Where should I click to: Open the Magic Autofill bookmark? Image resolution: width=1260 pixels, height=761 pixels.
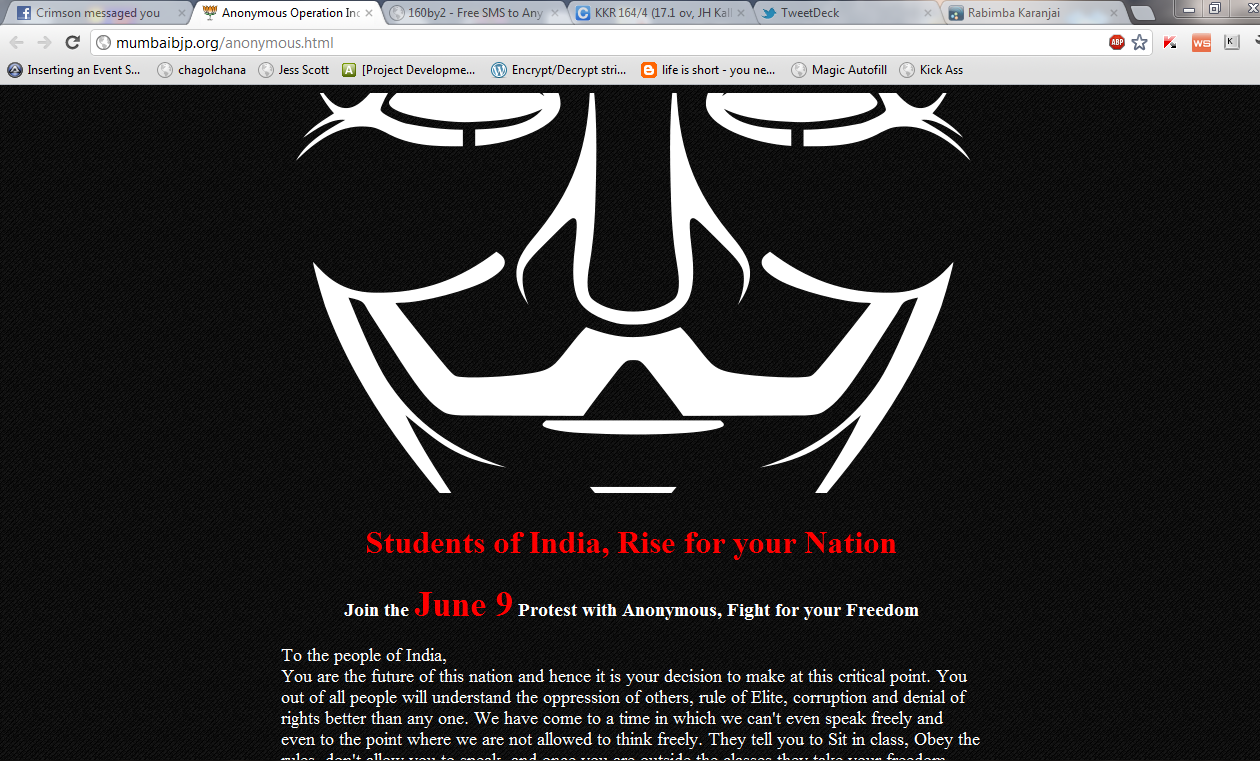click(x=839, y=70)
